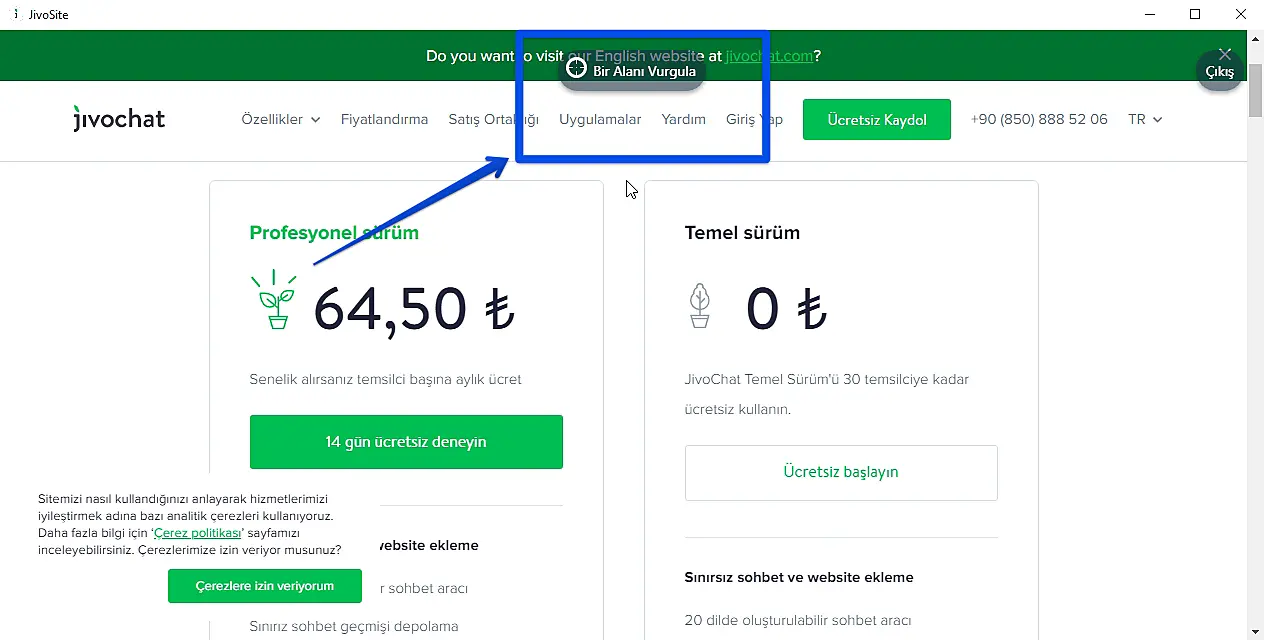
Task: Open the TR language selector
Action: tap(1145, 119)
